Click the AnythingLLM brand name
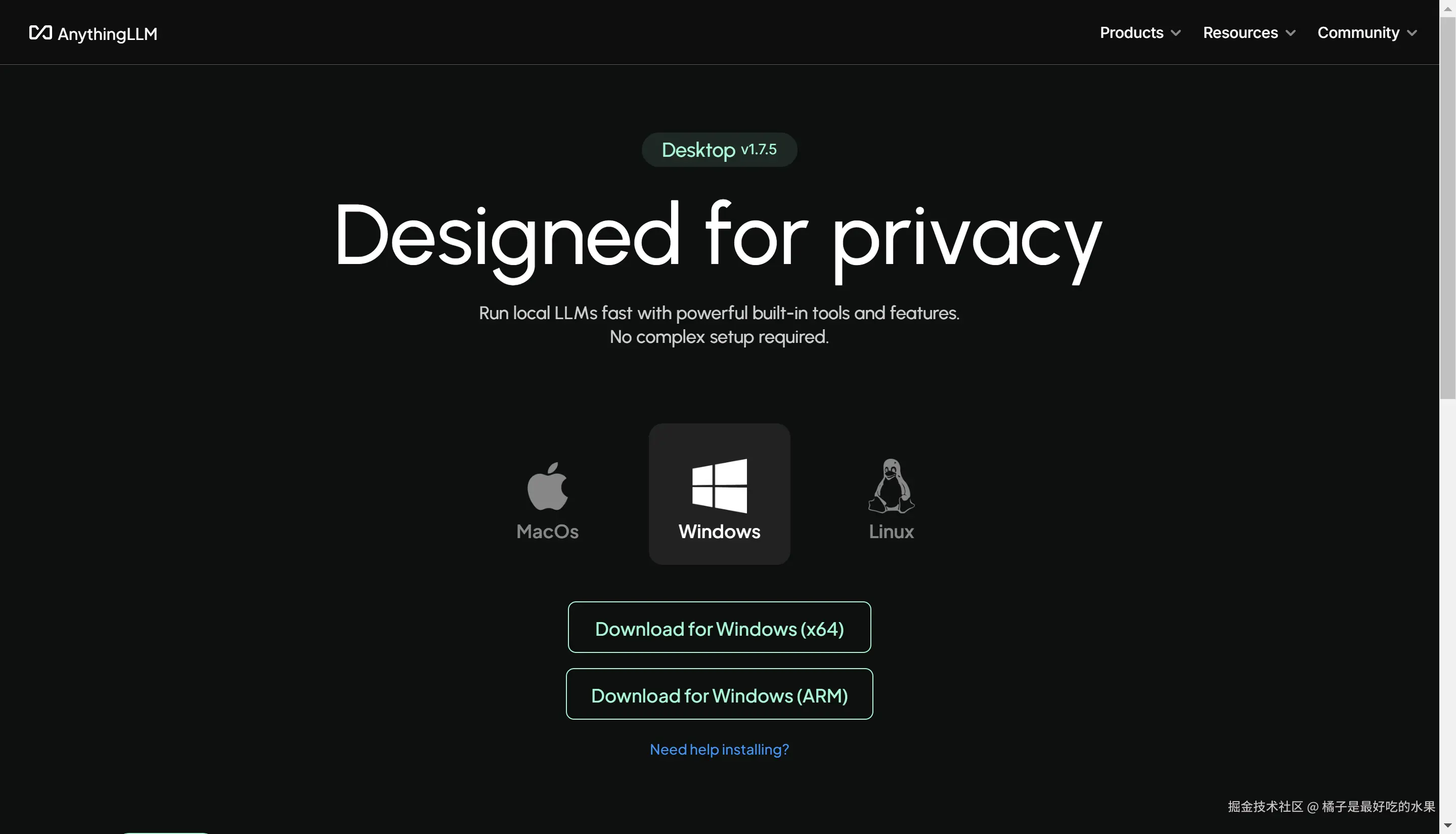This screenshot has height=834, width=1456. (x=108, y=34)
